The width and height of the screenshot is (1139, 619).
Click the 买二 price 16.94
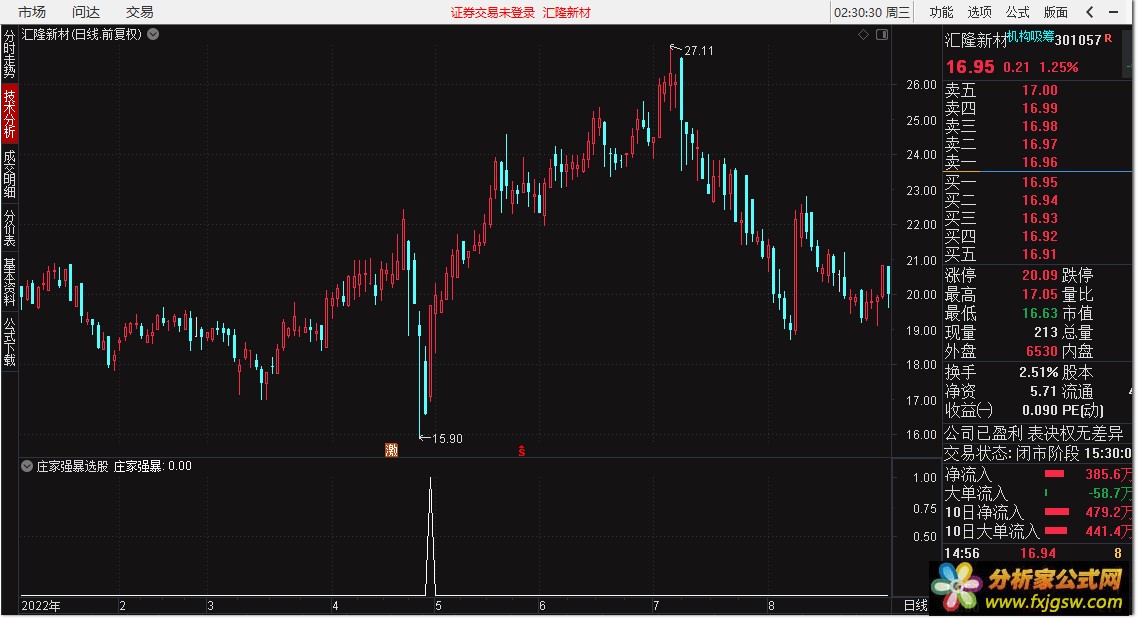(1039, 201)
